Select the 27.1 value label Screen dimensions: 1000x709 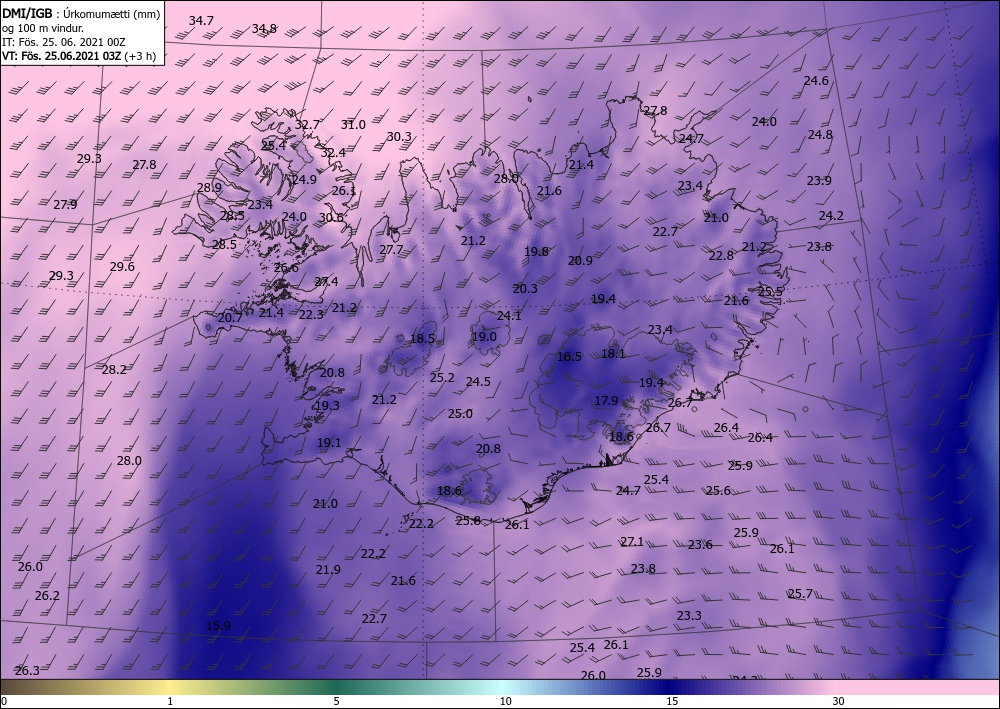(632, 541)
